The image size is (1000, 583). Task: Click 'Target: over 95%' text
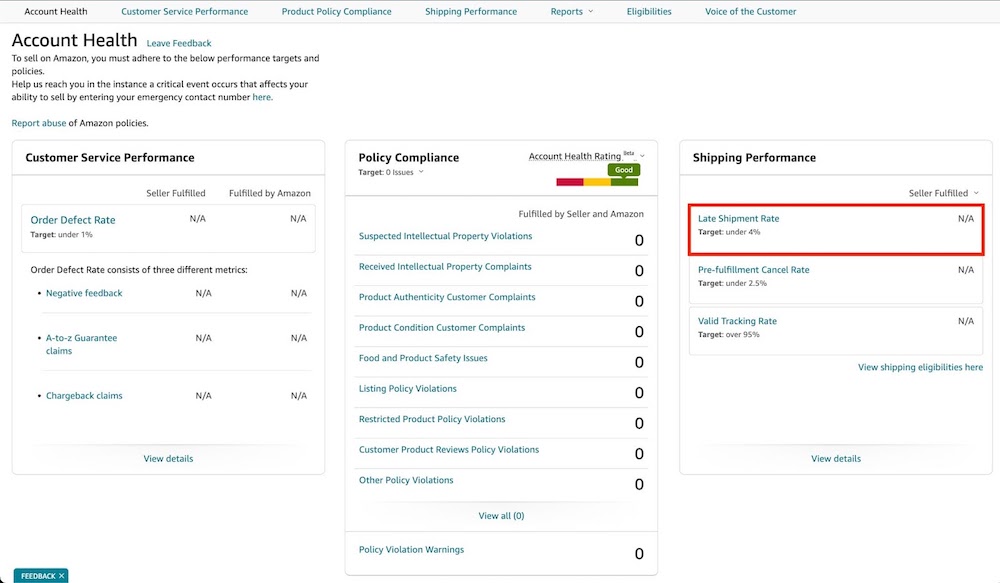[728, 335]
